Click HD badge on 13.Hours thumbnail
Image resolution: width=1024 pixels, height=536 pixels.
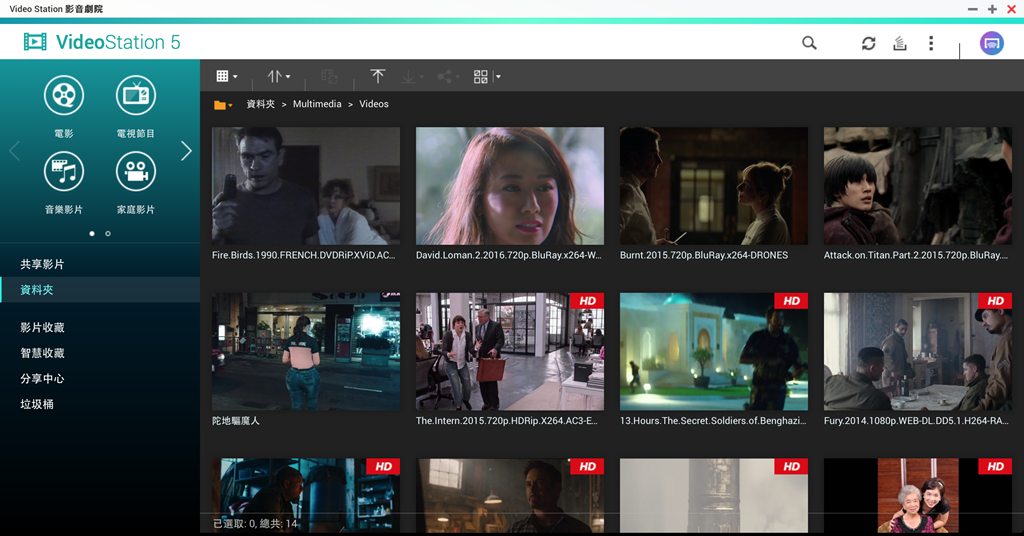coord(791,301)
